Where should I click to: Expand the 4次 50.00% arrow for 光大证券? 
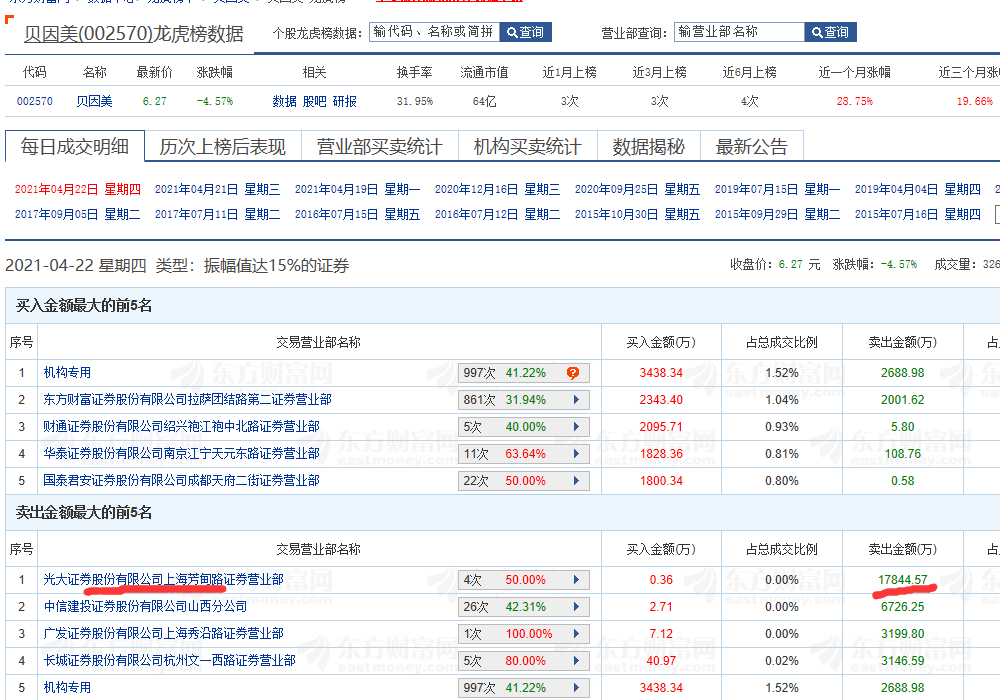click(577, 580)
